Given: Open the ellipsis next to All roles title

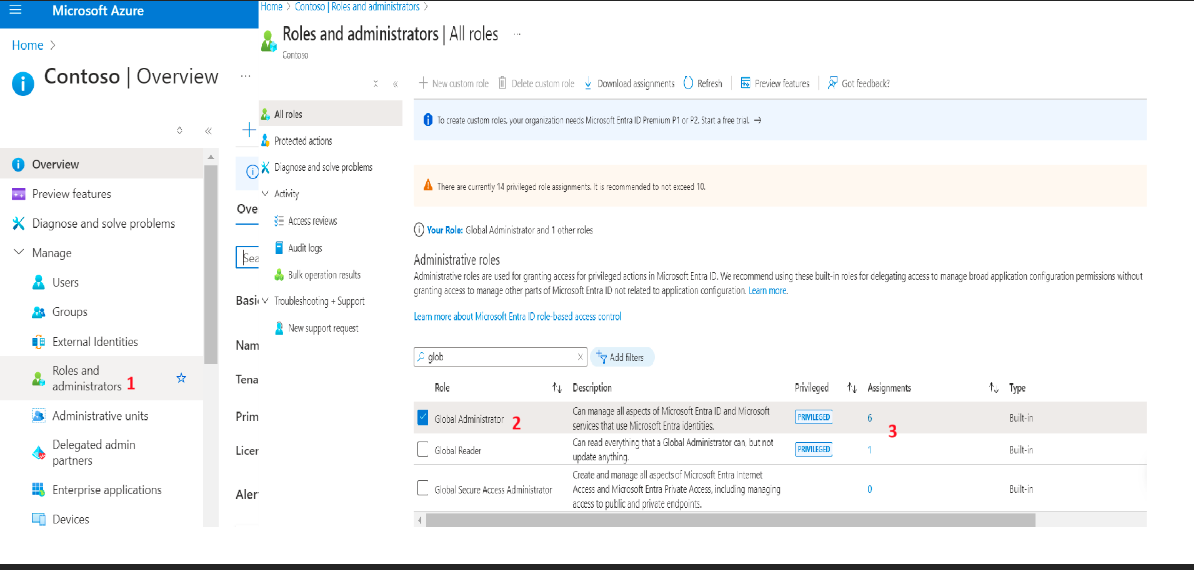Looking at the screenshot, I should [x=517, y=34].
